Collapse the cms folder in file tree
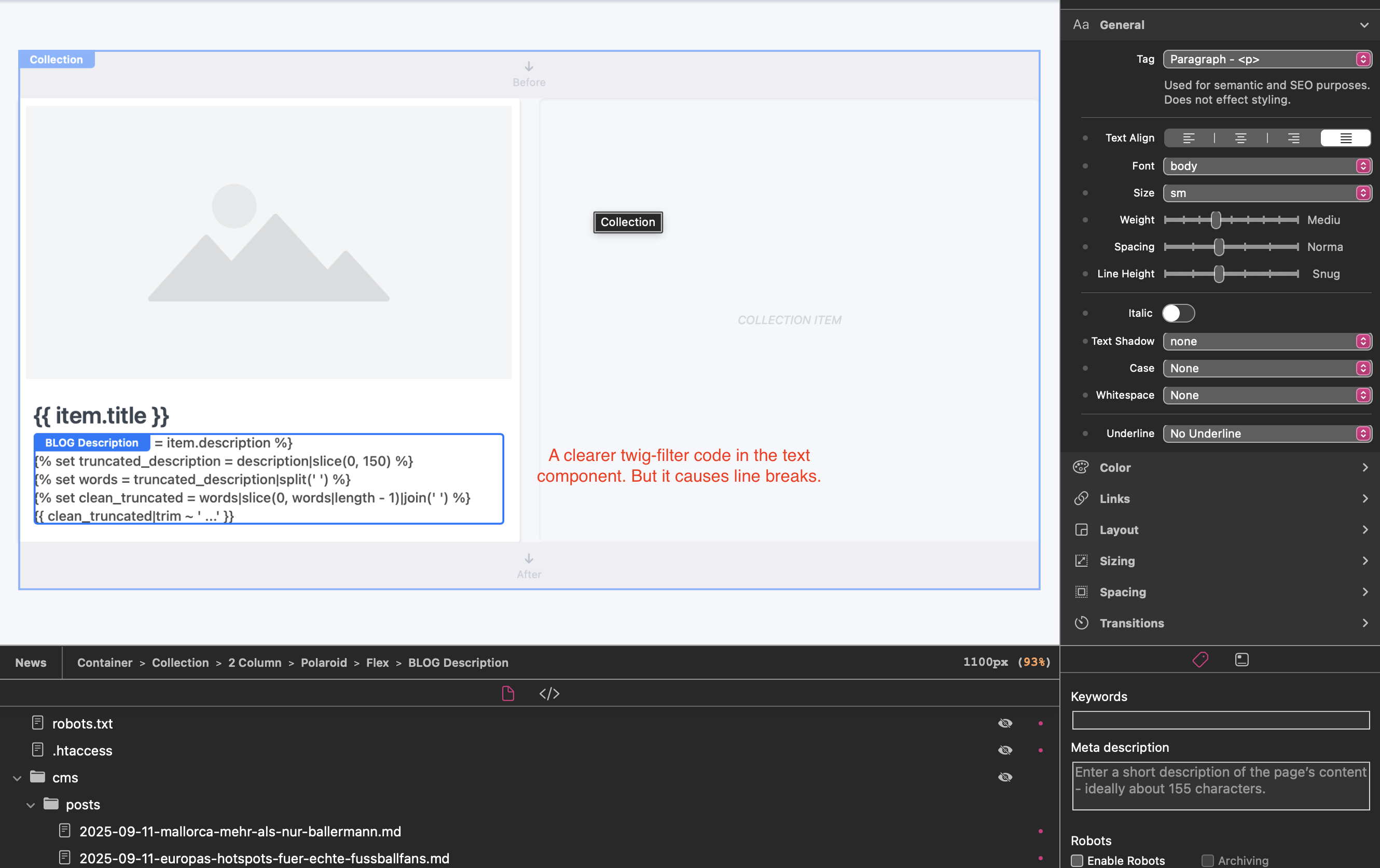This screenshot has height=868, width=1380. pos(16,777)
